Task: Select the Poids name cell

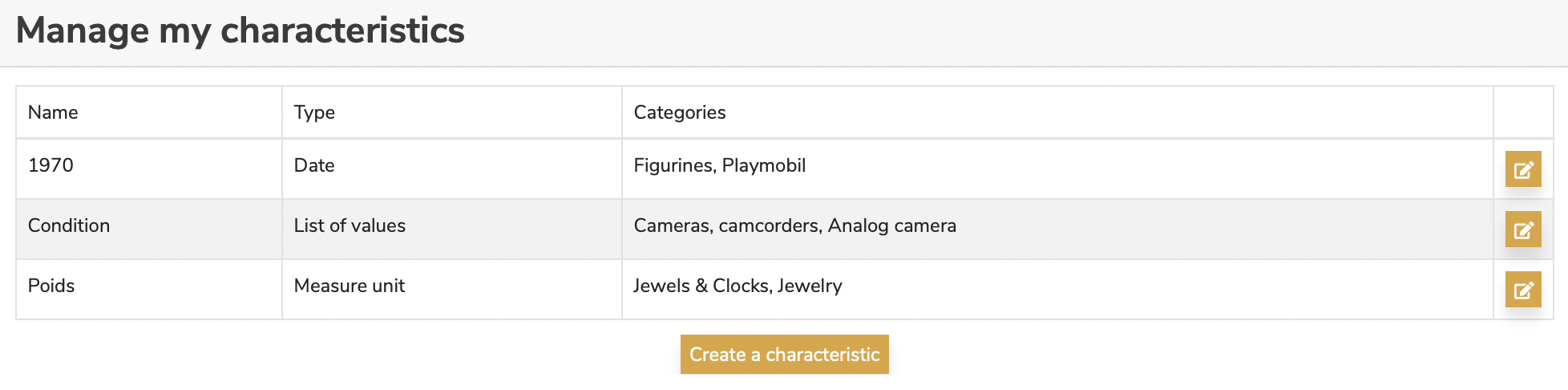Action: point(149,289)
